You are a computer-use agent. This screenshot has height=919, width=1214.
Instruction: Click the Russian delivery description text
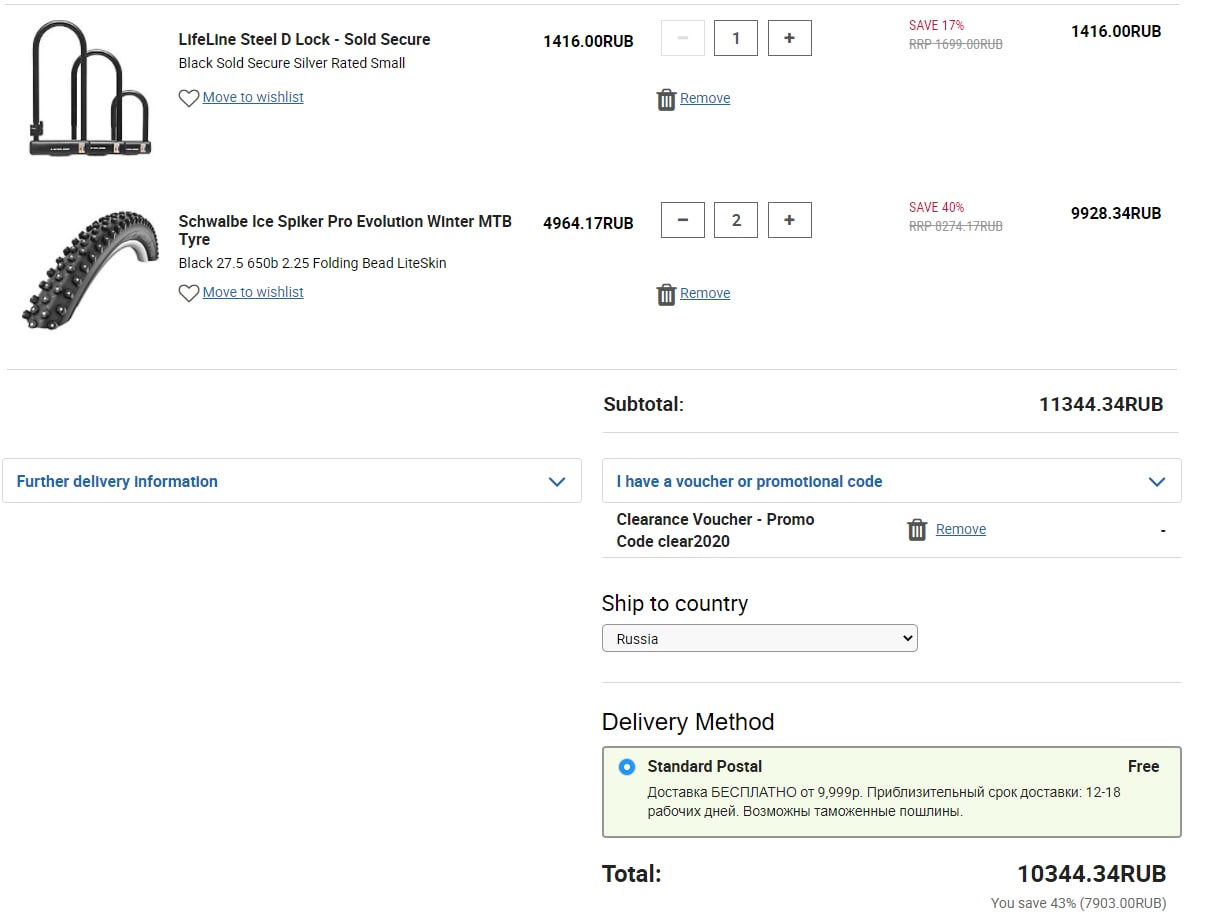coord(884,801)
